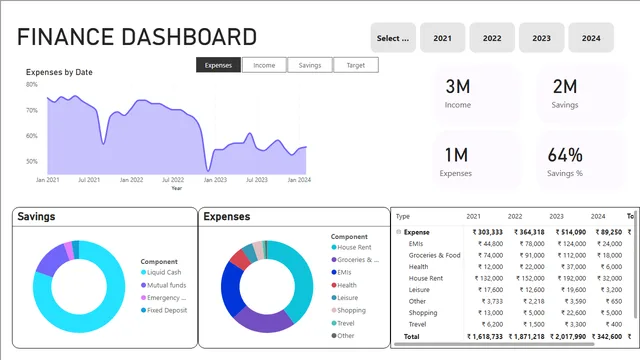This screenshot has height=360, width=640.
Task: Filter dashboard by year 2024
Action: tap(591, 38)
